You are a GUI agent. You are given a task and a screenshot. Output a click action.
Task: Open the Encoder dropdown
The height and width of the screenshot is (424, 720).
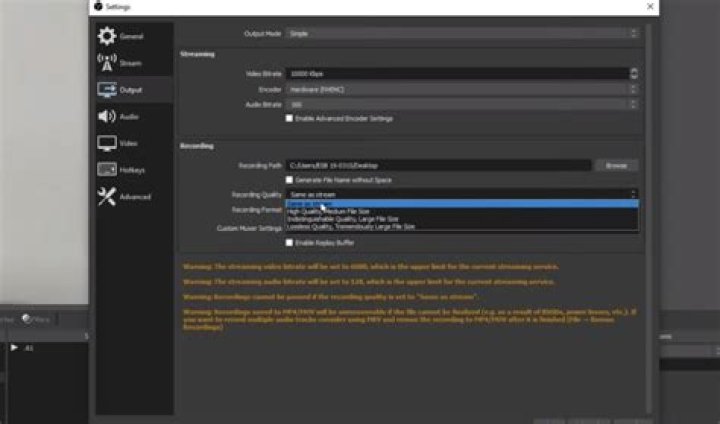point(462,90)
